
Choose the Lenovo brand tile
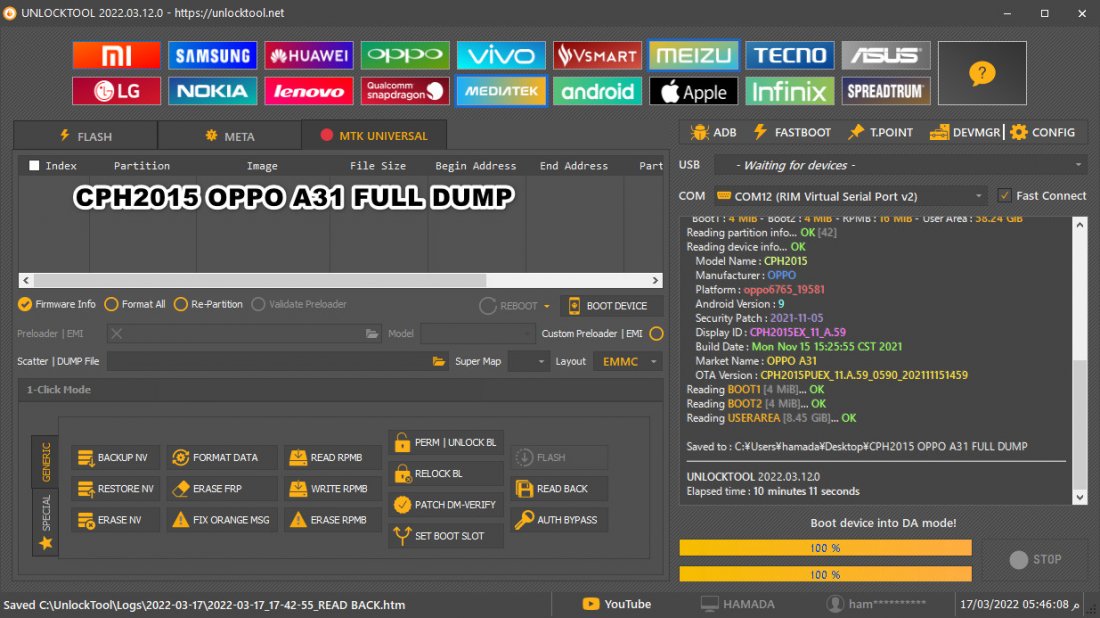309,91
